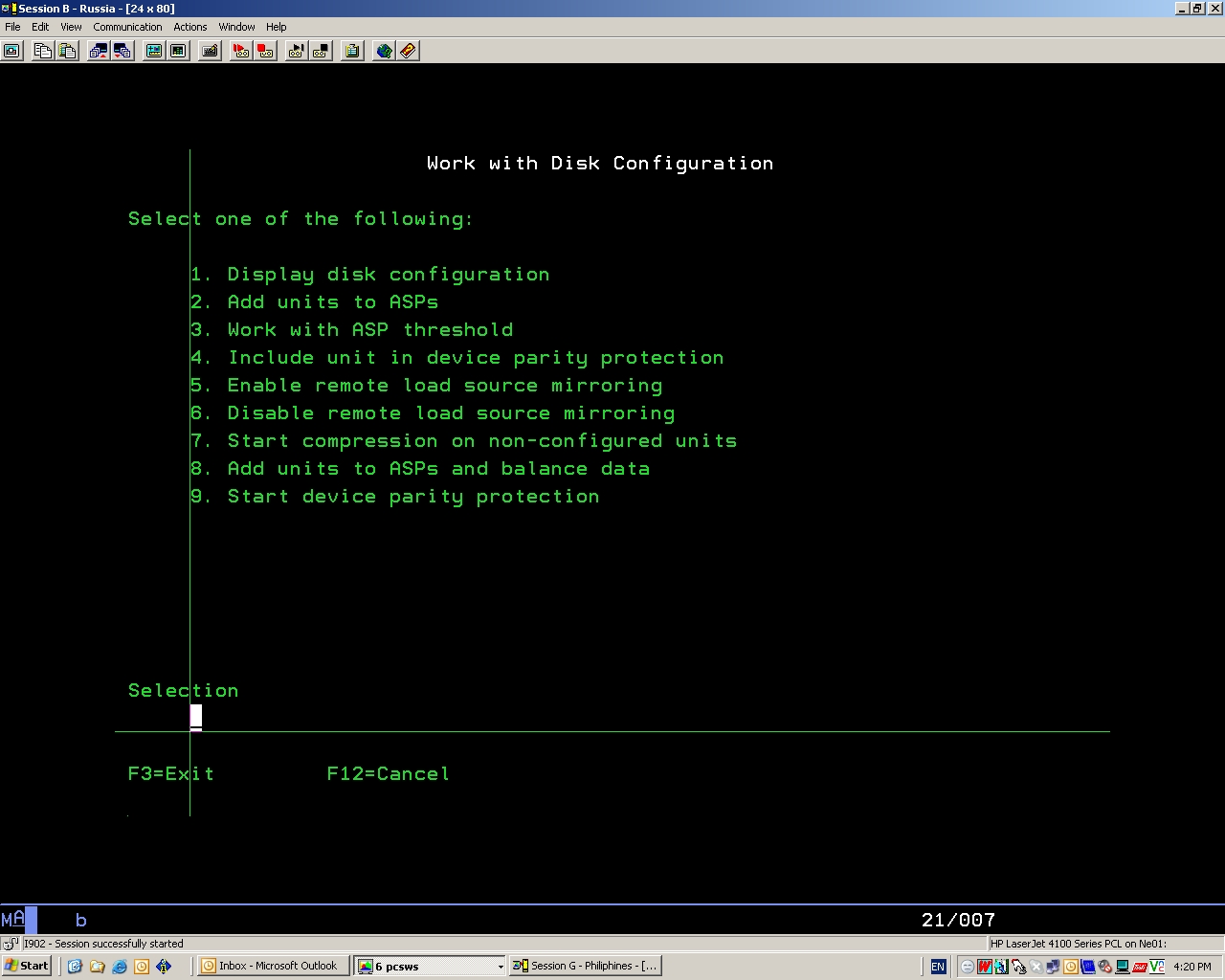This screenshot has width=1225, height=980.
Task: Click the Copy toolbar icon
Action: click(x=42, y=51)
